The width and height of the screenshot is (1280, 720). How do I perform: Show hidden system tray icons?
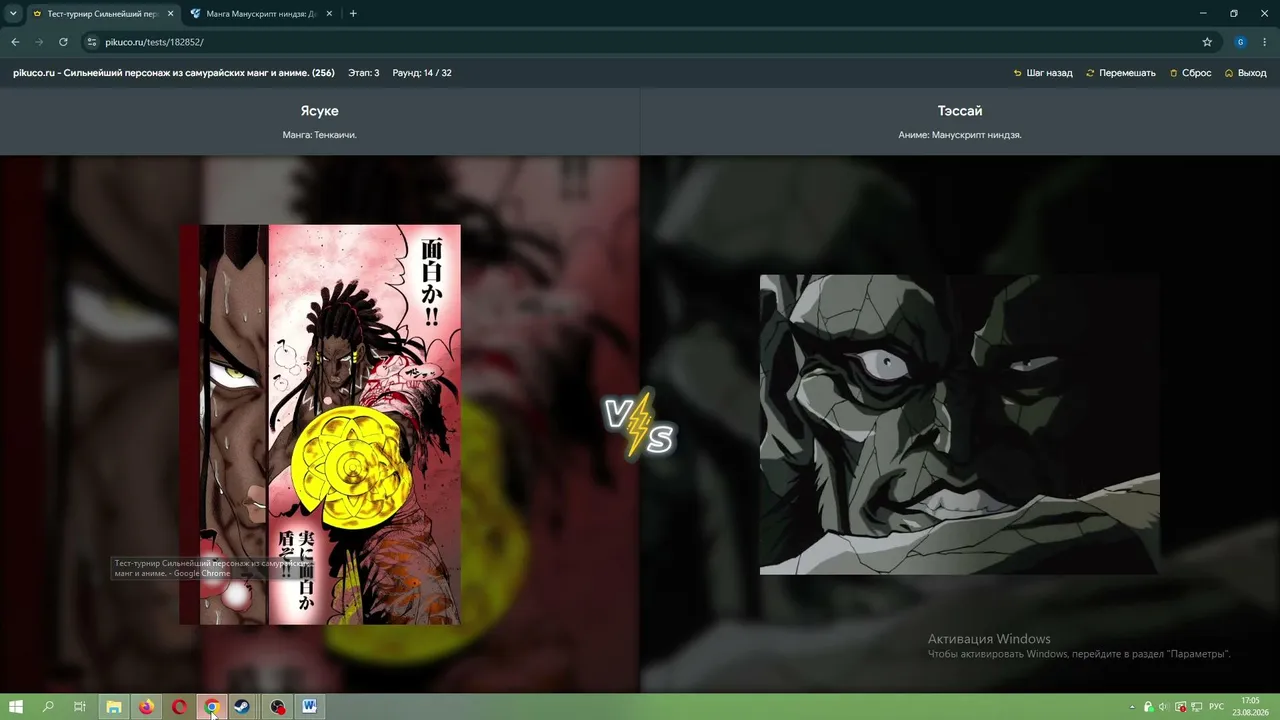[1132, 707]
